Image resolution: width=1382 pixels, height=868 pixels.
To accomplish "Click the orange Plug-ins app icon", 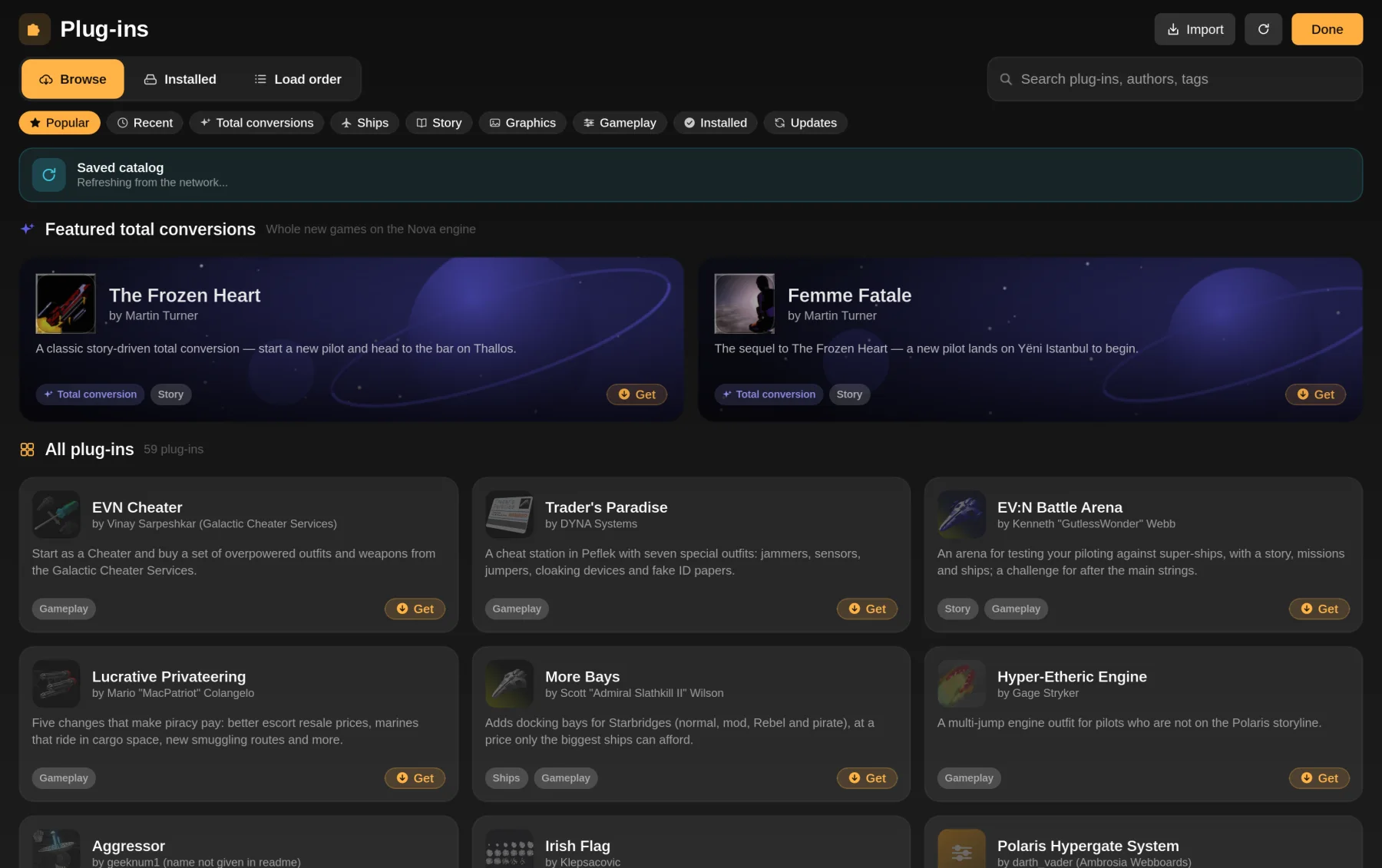I will click(x=35, y=29).
